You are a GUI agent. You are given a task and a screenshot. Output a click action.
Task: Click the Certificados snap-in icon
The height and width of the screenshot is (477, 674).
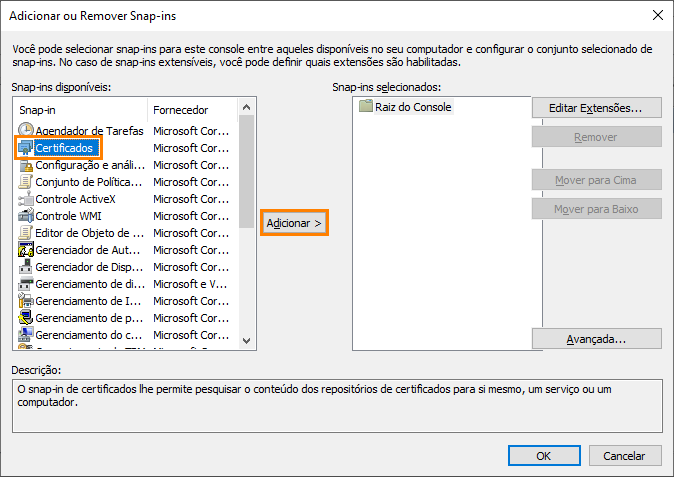click(26, 148)
